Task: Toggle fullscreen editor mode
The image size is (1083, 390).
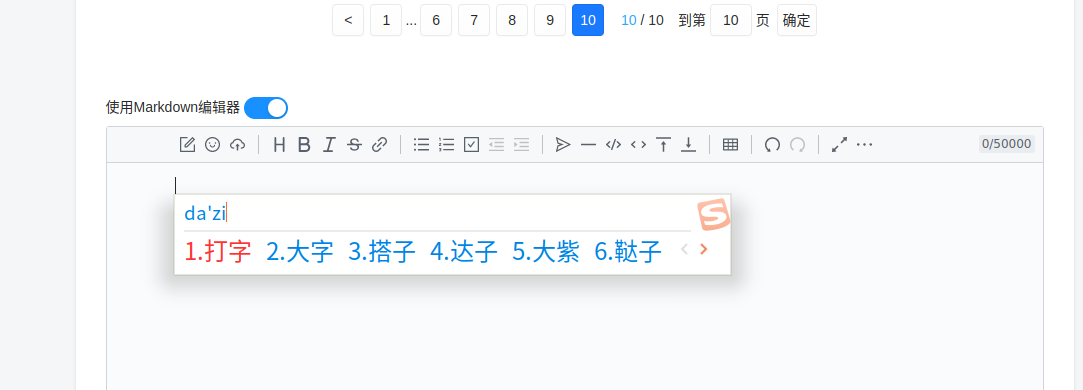Action: pyautogui.click(x=839, y=145)
